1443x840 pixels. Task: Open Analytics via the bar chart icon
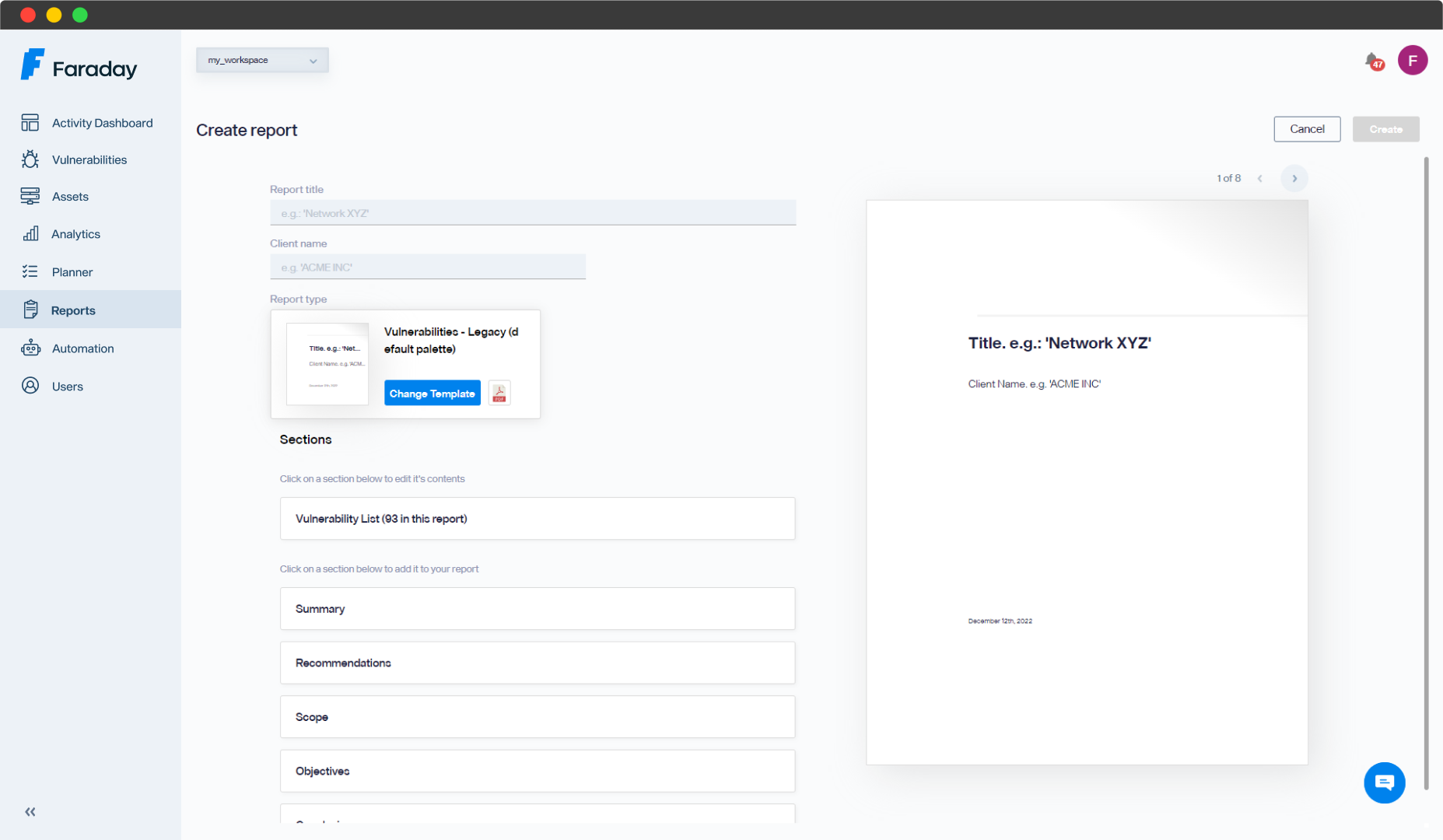30,233
